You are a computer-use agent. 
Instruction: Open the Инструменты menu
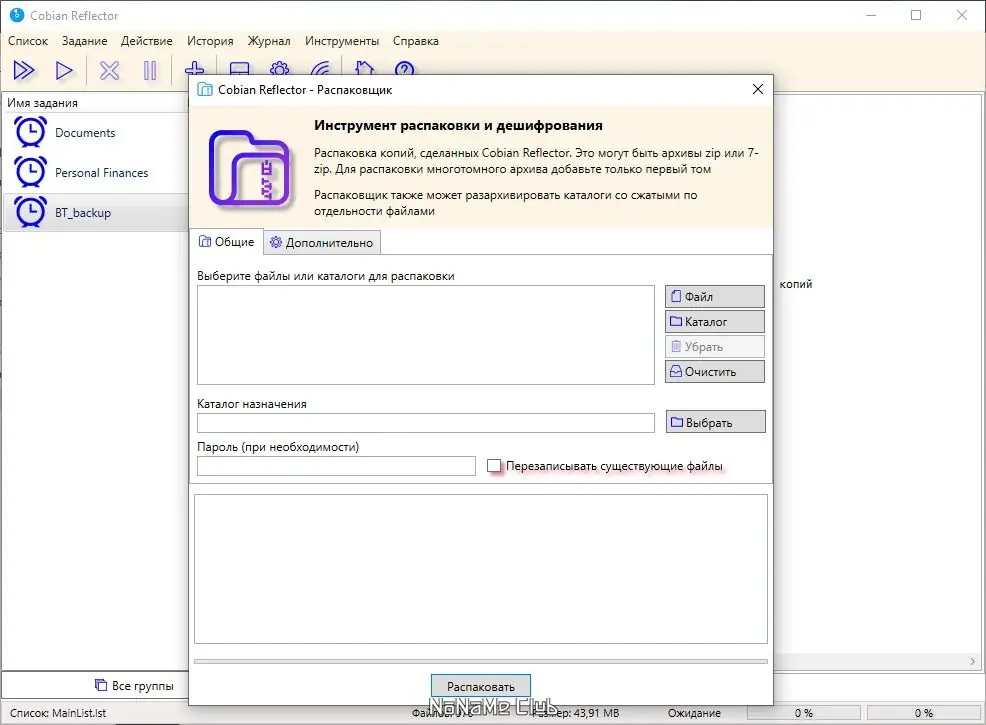point(341,41)
